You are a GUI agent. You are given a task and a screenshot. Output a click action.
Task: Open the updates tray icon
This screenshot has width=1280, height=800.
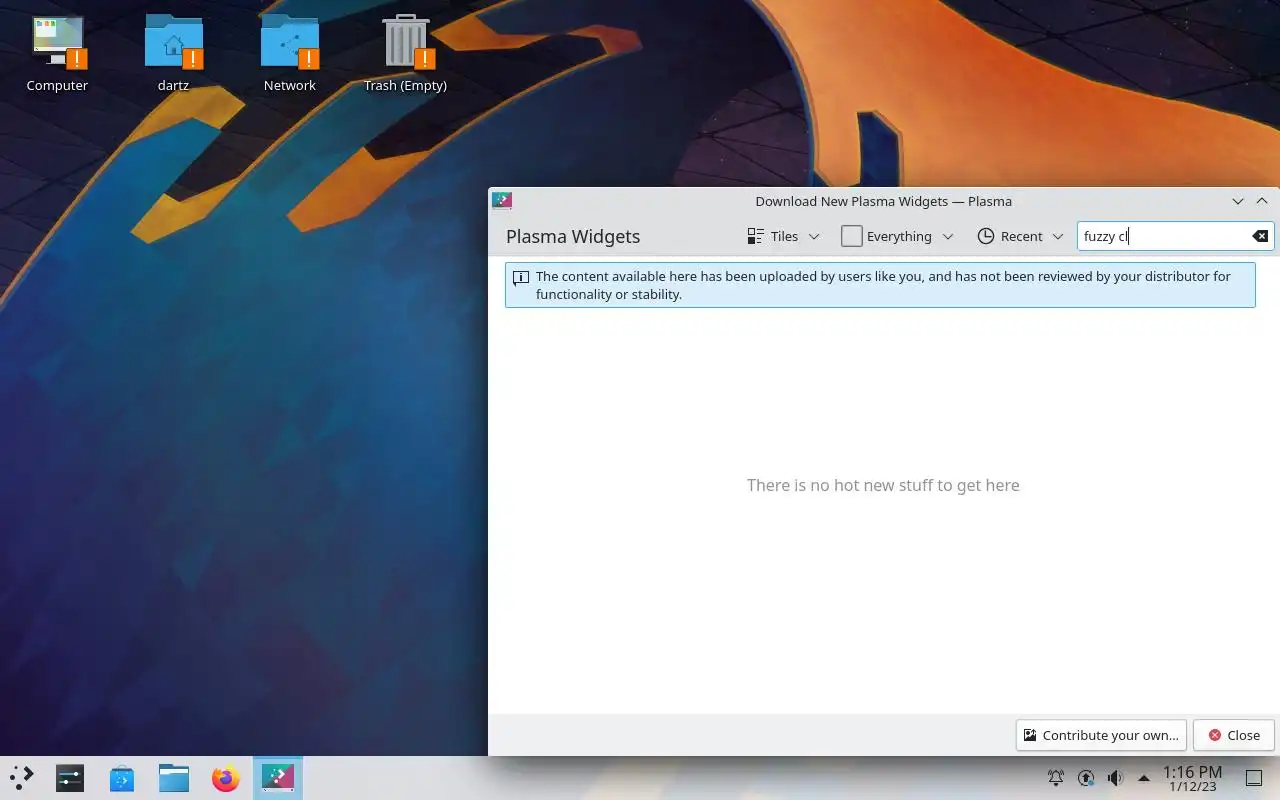click(x=1086, y=777)
